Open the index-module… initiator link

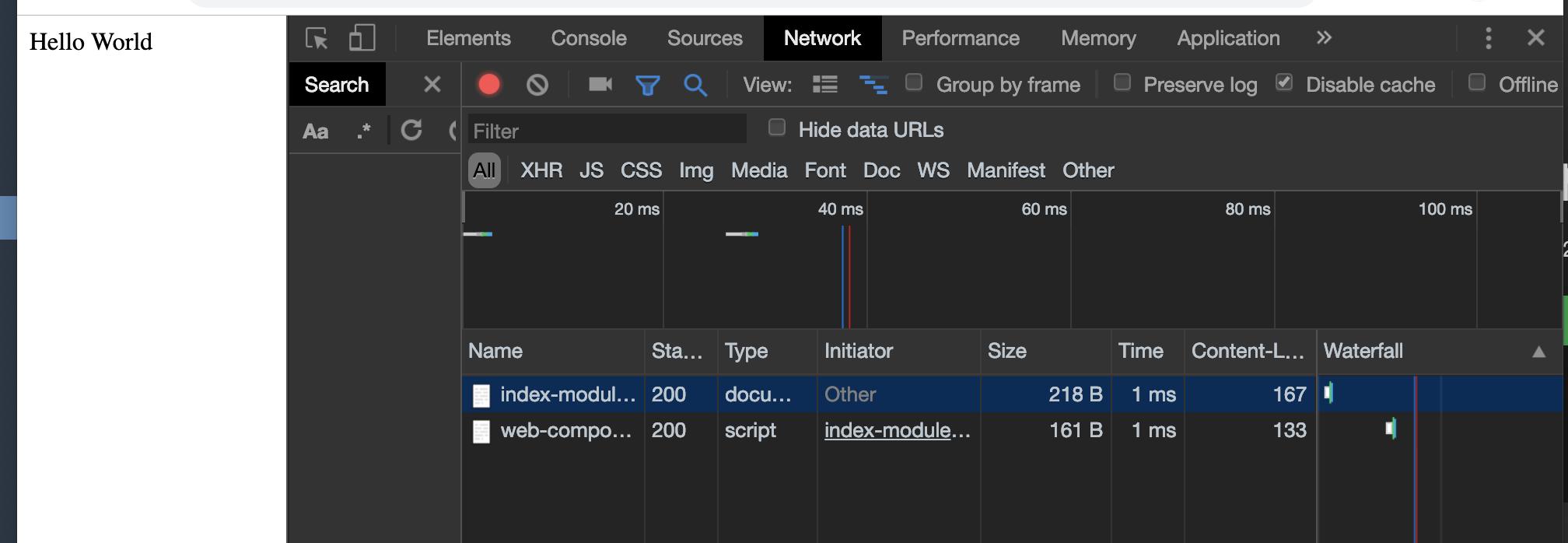point(898,430)
